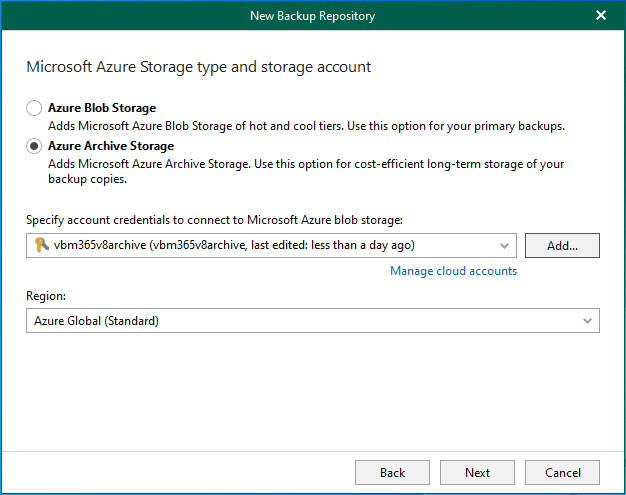Click the New Backup Repository title bar
The height and width of the screenshot is (495, 626).
coord(312,15)
